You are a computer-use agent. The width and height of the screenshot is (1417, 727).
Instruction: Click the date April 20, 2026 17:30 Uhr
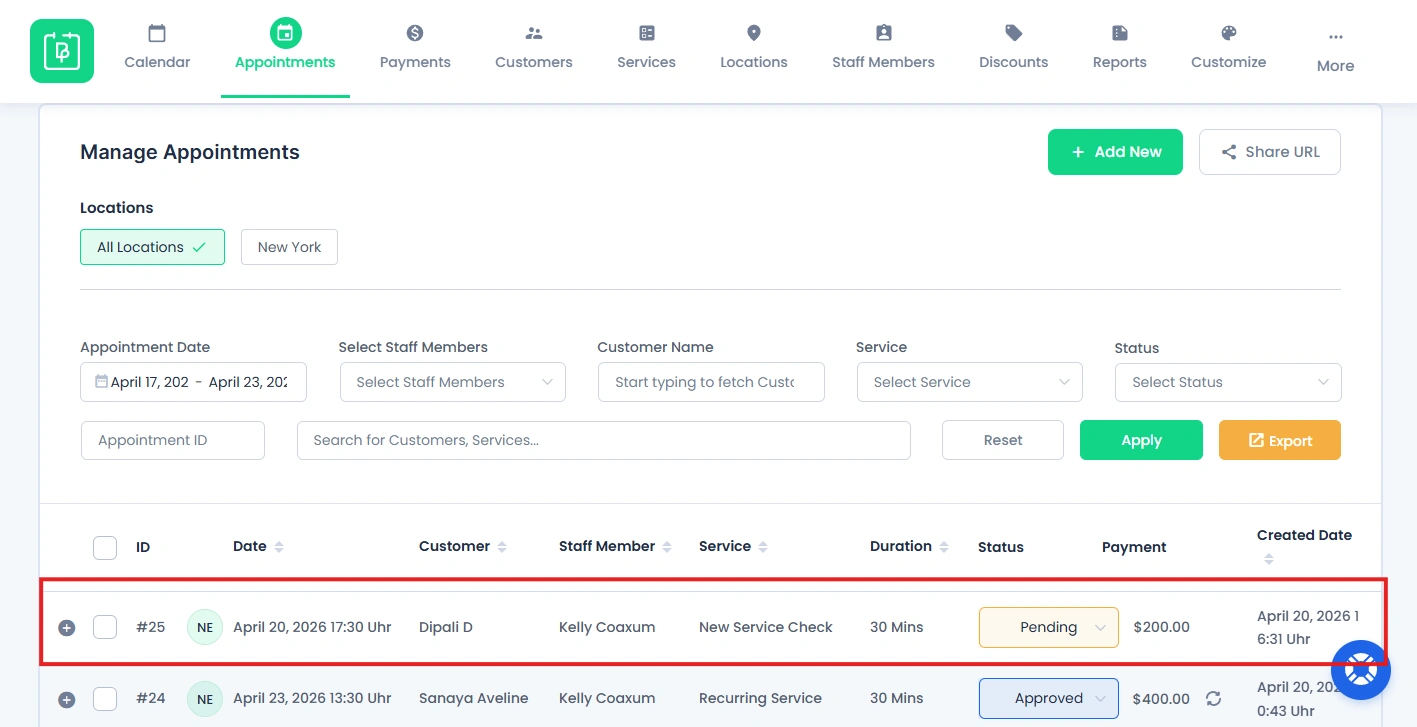[x=312, y=627]
